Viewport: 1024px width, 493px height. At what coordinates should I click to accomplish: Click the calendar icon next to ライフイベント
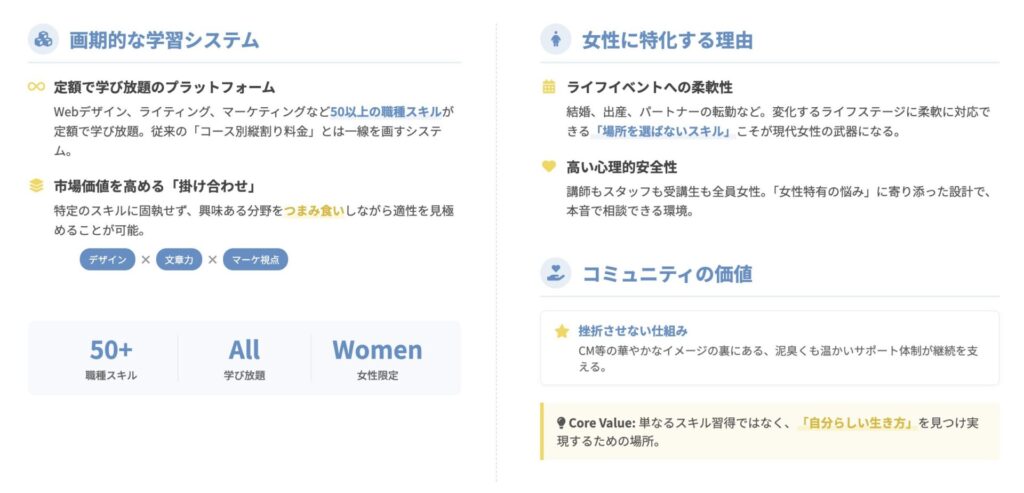[548, 87]
